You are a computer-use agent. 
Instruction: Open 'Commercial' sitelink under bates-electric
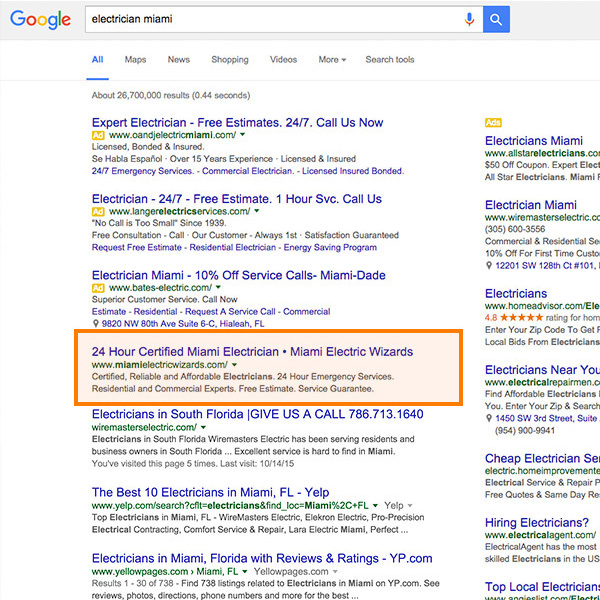pos(307,312)
